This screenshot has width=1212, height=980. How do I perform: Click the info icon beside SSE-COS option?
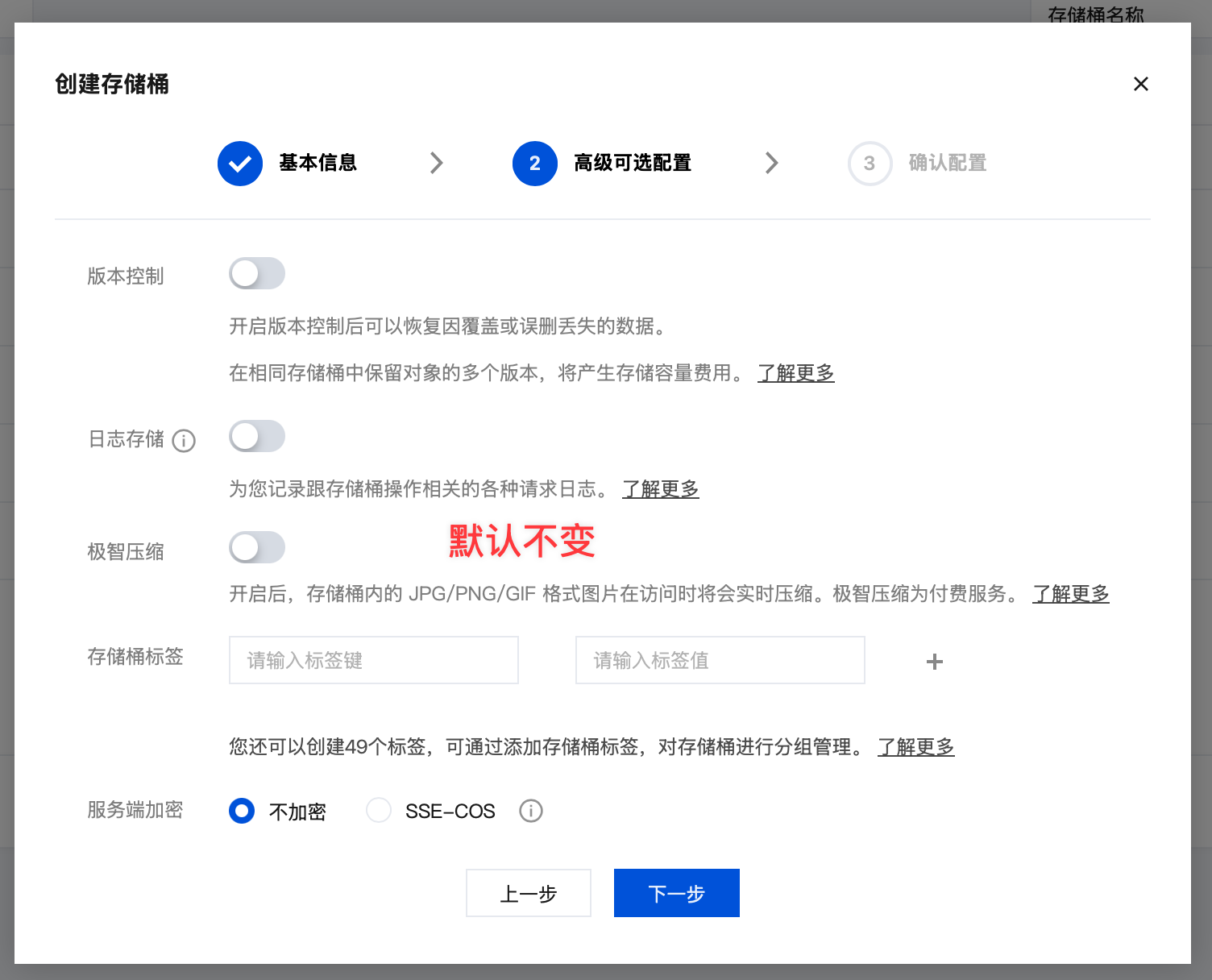coord(531,811)
